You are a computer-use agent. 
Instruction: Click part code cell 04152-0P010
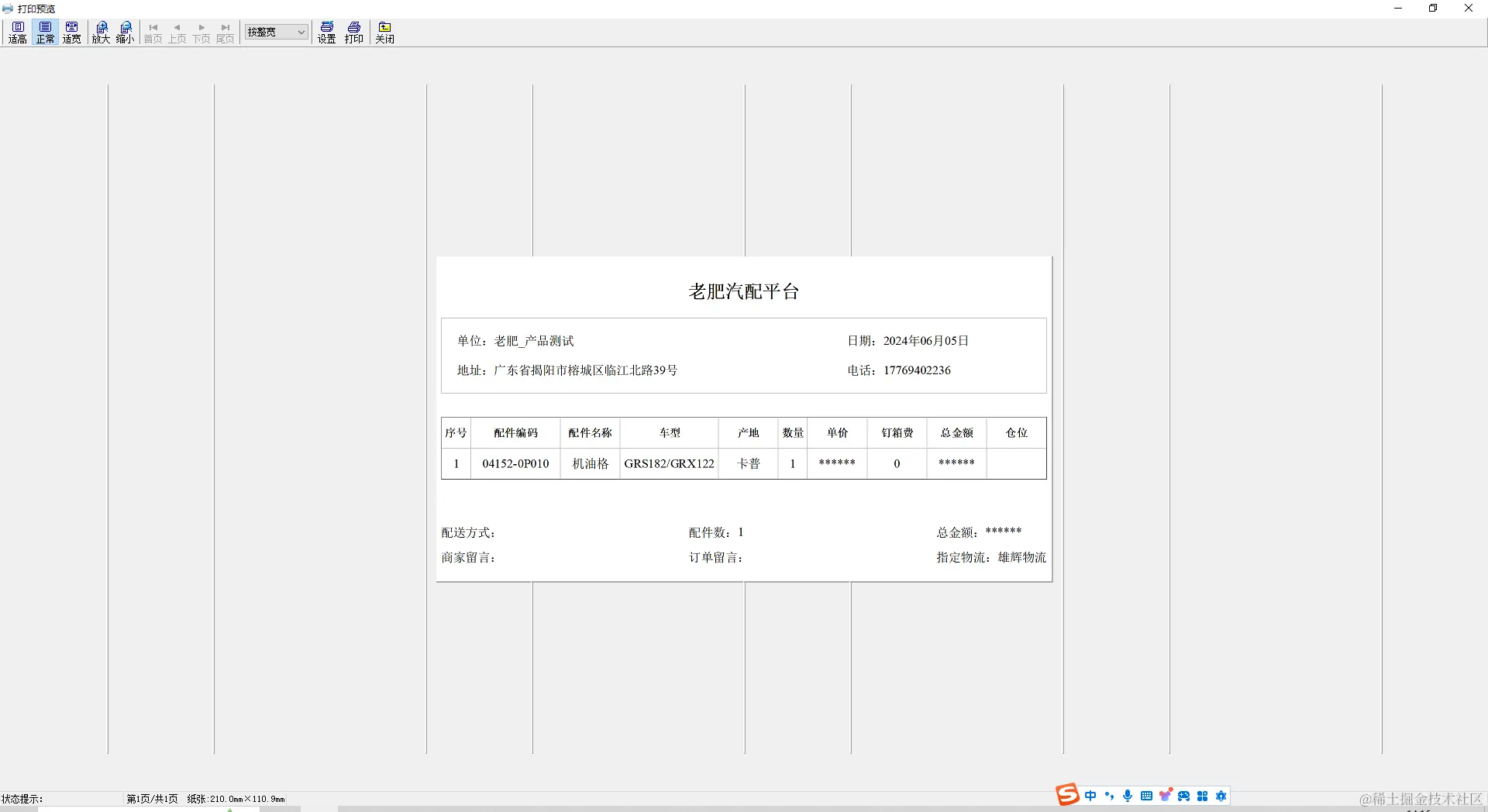click(x=515, y=463)
